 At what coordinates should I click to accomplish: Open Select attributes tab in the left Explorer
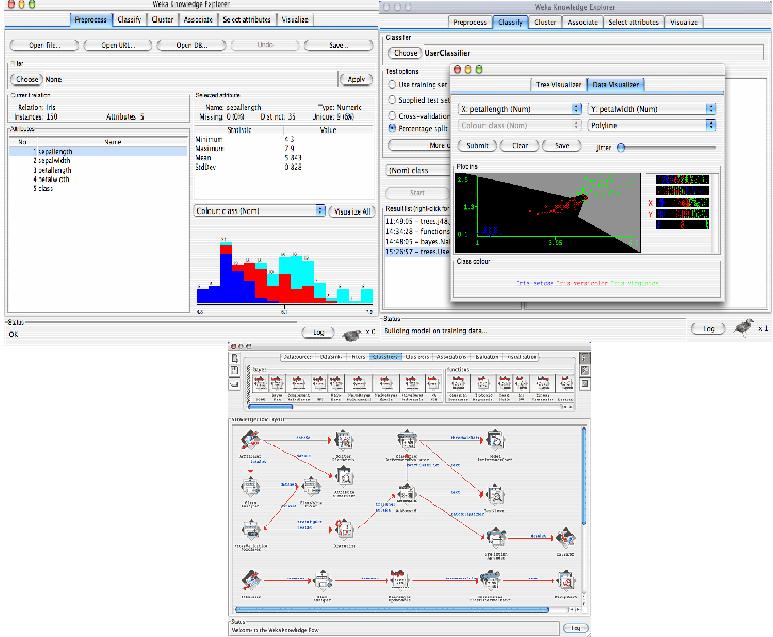tap(246, 20)
